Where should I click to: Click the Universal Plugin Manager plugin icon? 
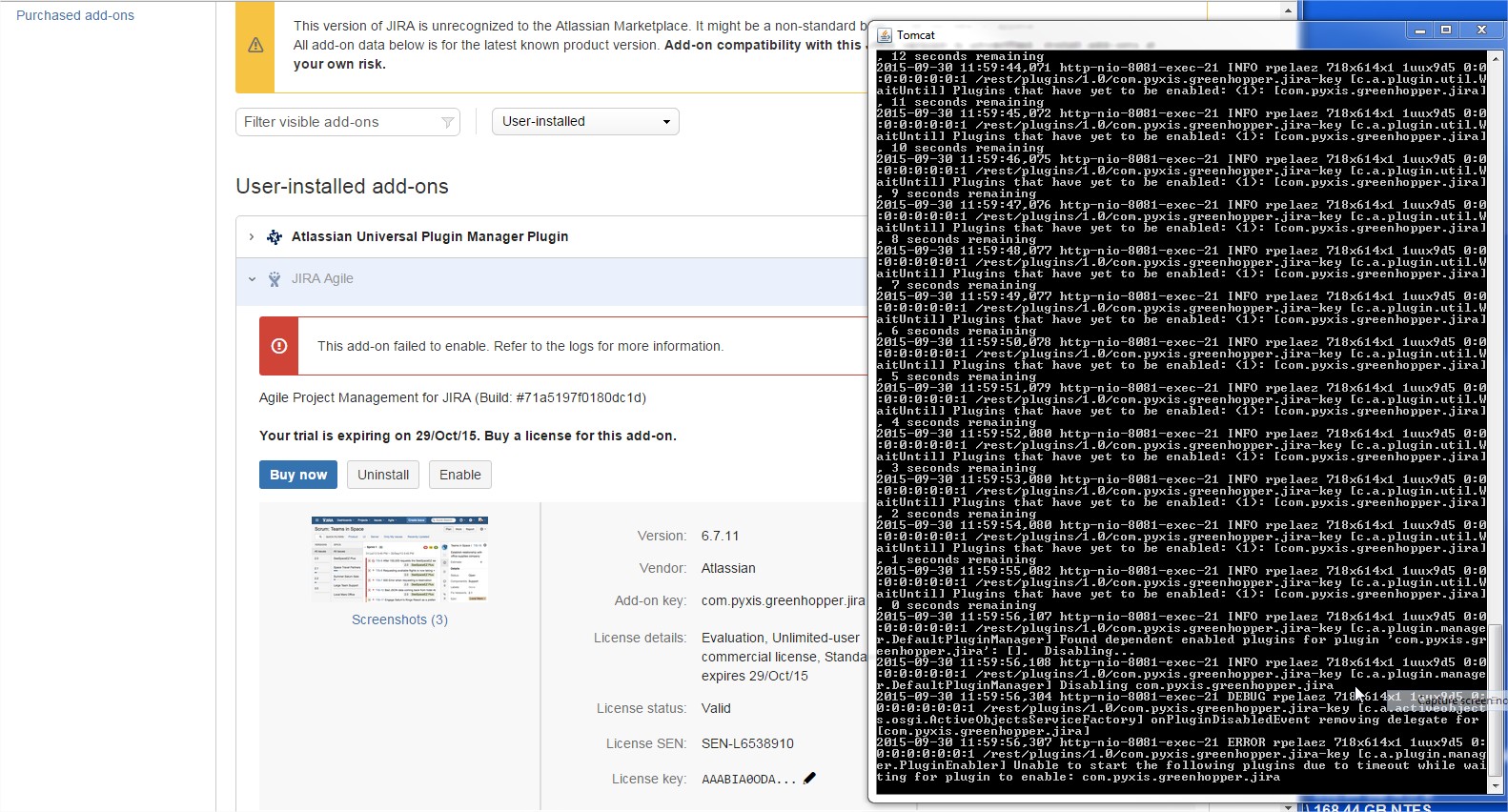(275, 237)
